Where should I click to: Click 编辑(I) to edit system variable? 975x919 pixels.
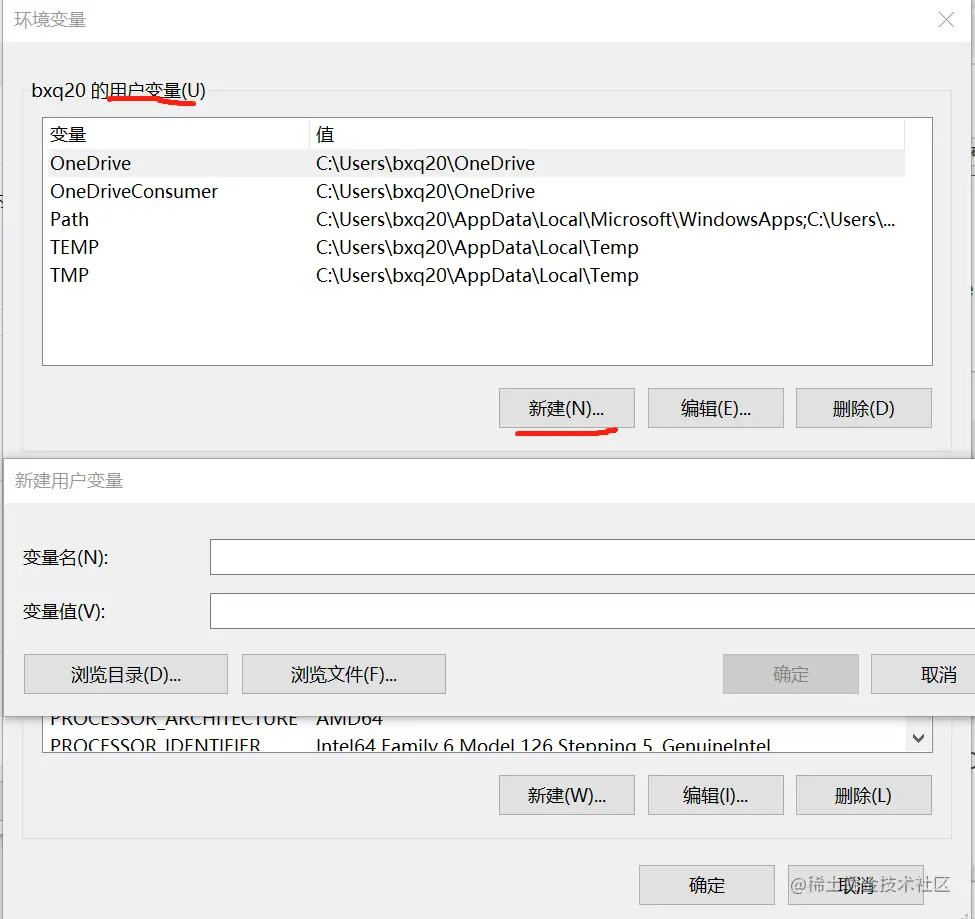715,794
